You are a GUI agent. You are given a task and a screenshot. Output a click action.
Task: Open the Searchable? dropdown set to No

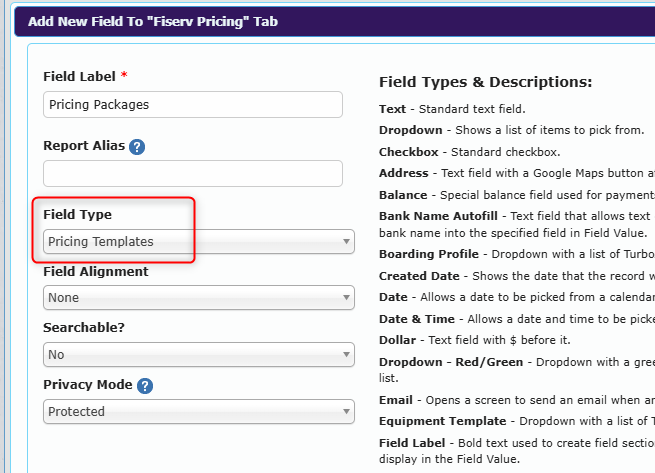click(x=199, y=354)
